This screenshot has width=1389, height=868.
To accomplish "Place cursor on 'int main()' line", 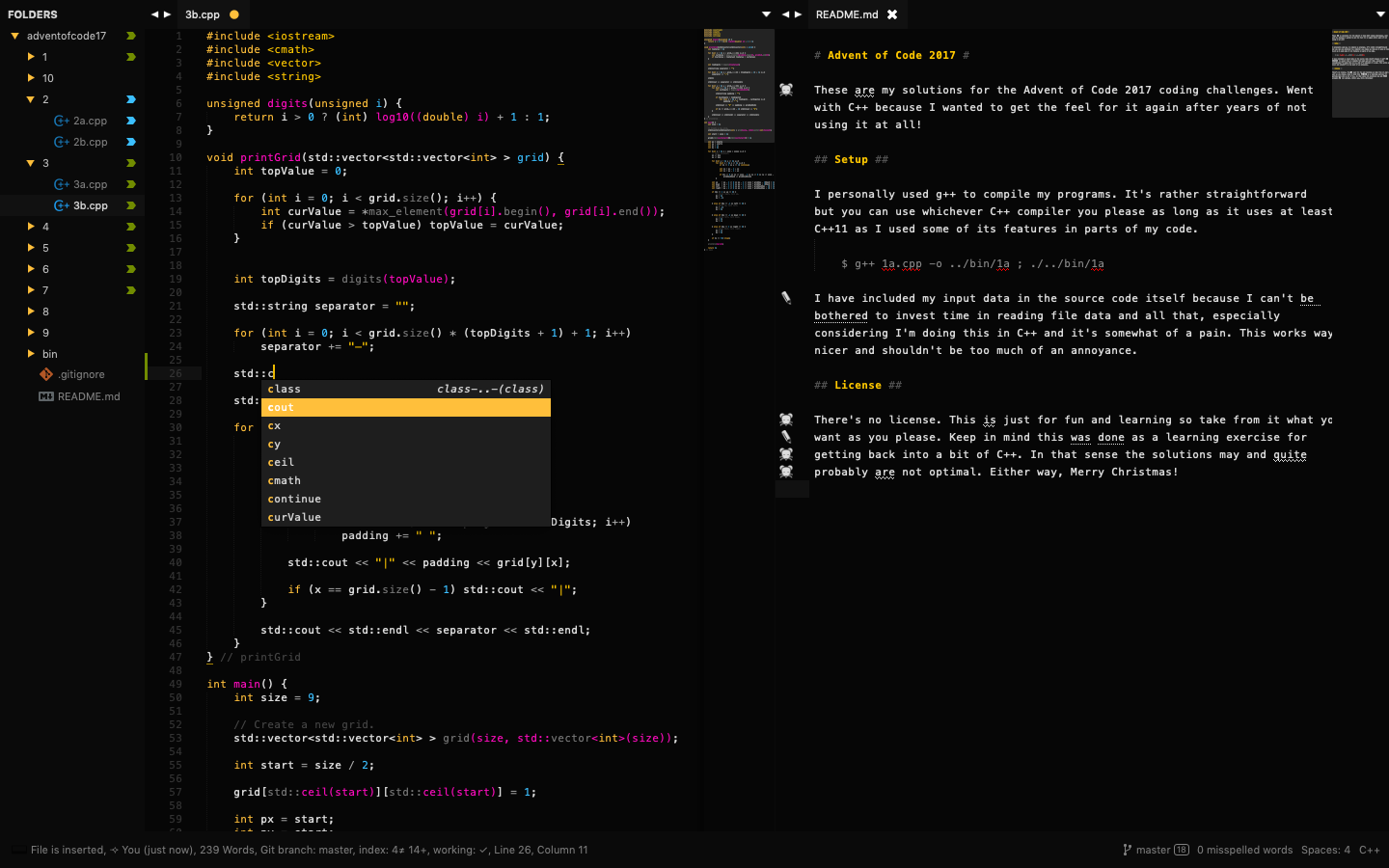I will pyautogui.click(x=247, y=684).
